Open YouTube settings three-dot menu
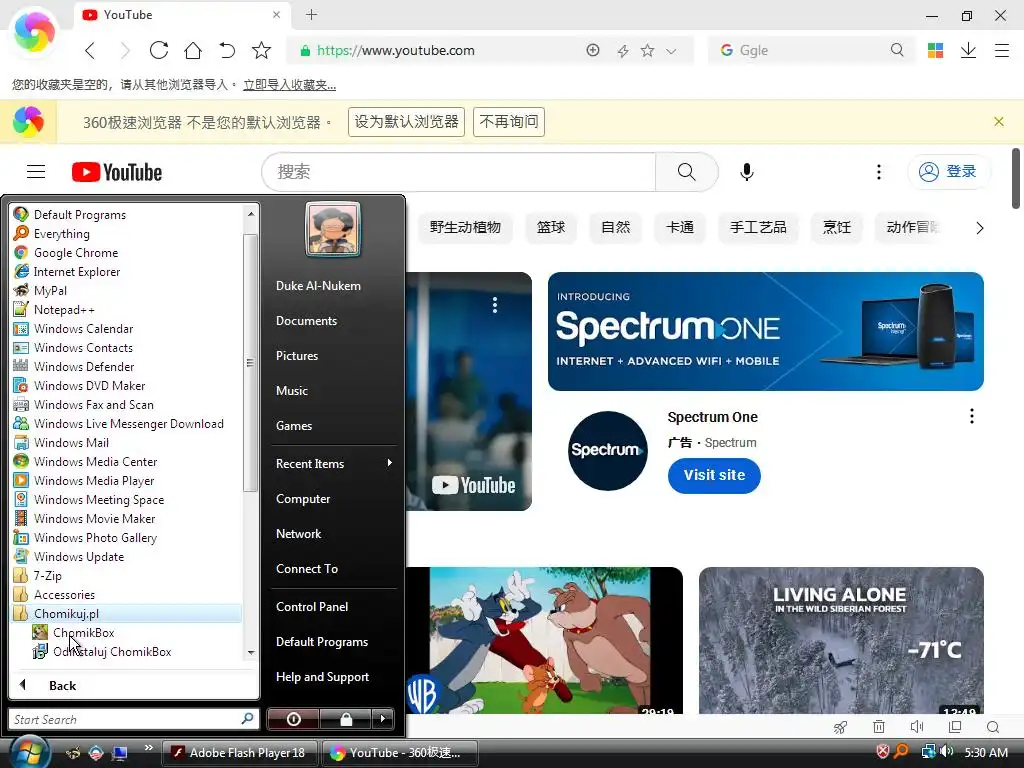The width and height of the screenshot is (1024, 768). (878, 172)
